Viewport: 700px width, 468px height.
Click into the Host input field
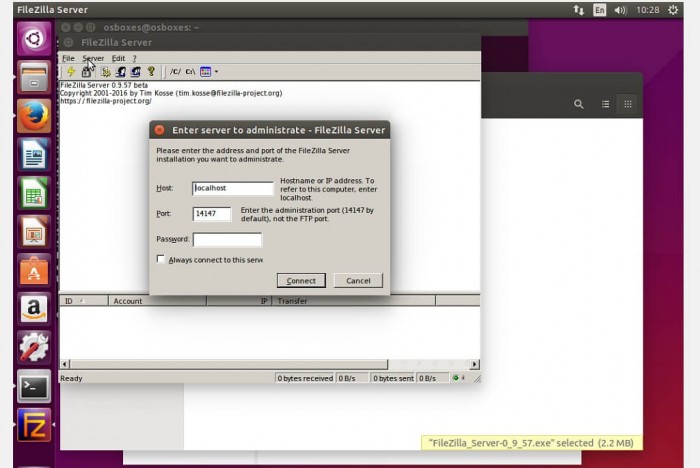click(233, 188)
